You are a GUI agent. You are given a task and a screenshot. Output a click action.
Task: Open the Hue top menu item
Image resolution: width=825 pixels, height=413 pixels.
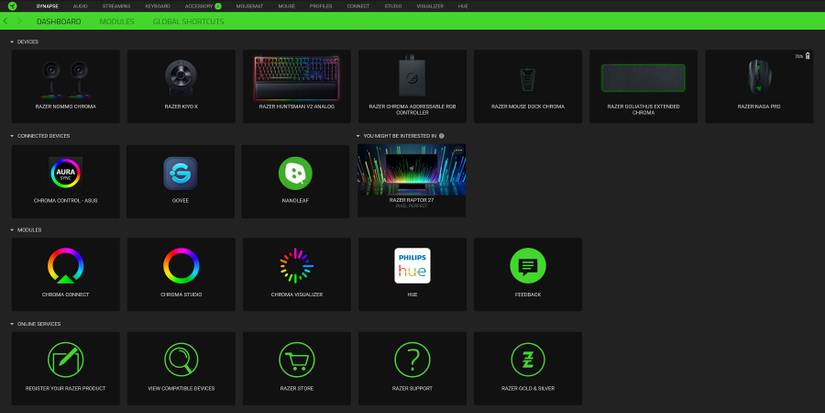(463, 6)
